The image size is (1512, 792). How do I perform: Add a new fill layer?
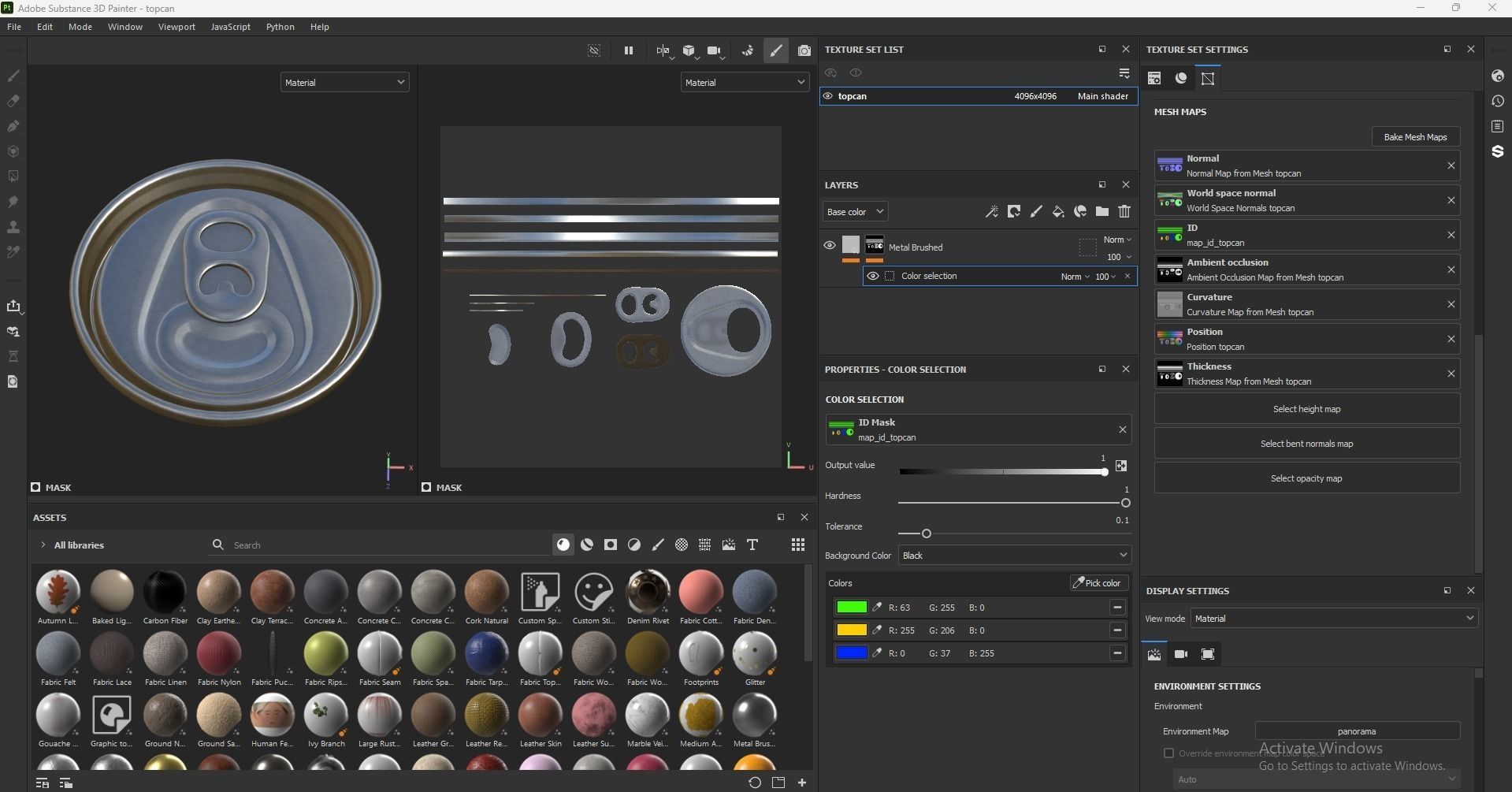[x=1058, y=211]
